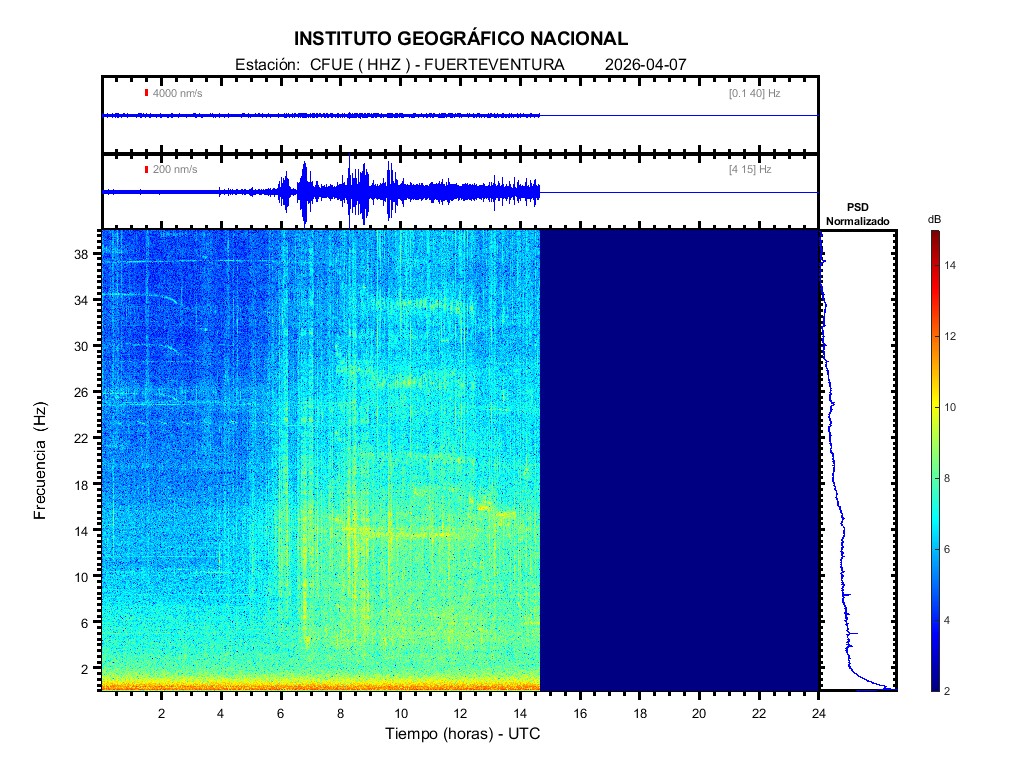Click the 14 tick on the time axis
The image size is (1024, 768).
[520, 713]
